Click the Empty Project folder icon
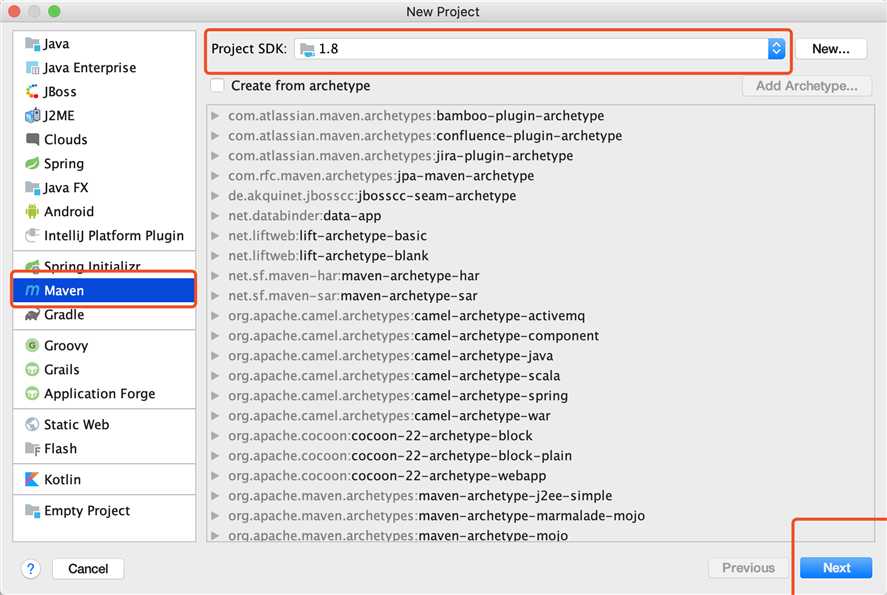The height and width of the screenshot is (595, 887). point(32,510)
